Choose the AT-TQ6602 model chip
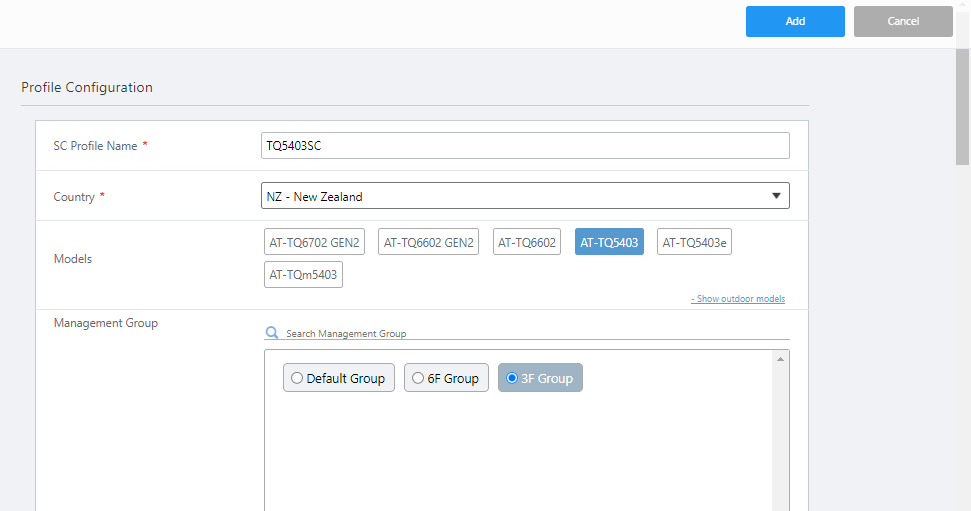The image size is (971, 511). coord(527,242)
